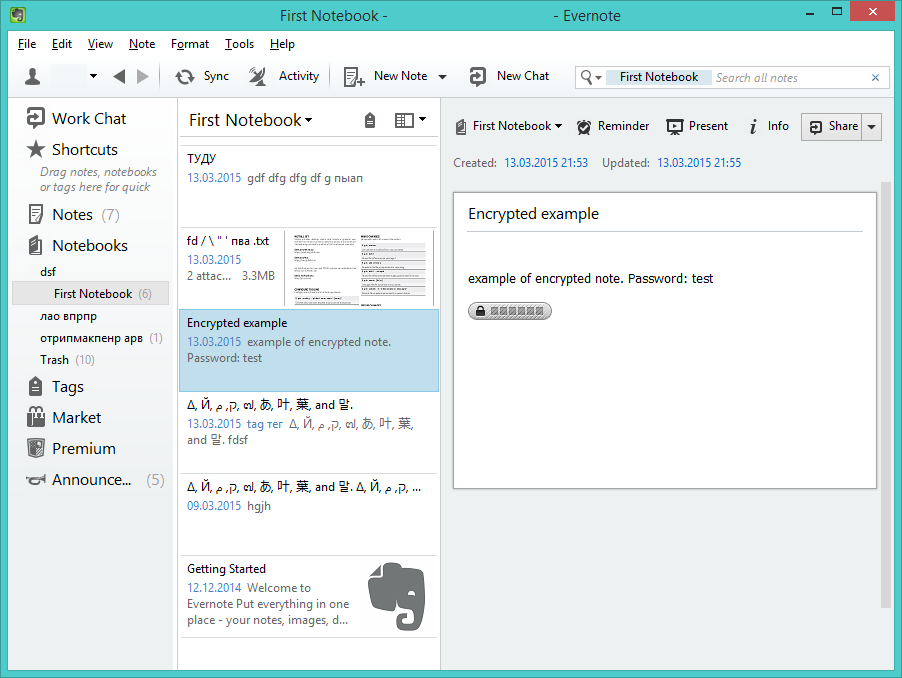
Task: Set a Reminder for this note
Action: (613, 126)
